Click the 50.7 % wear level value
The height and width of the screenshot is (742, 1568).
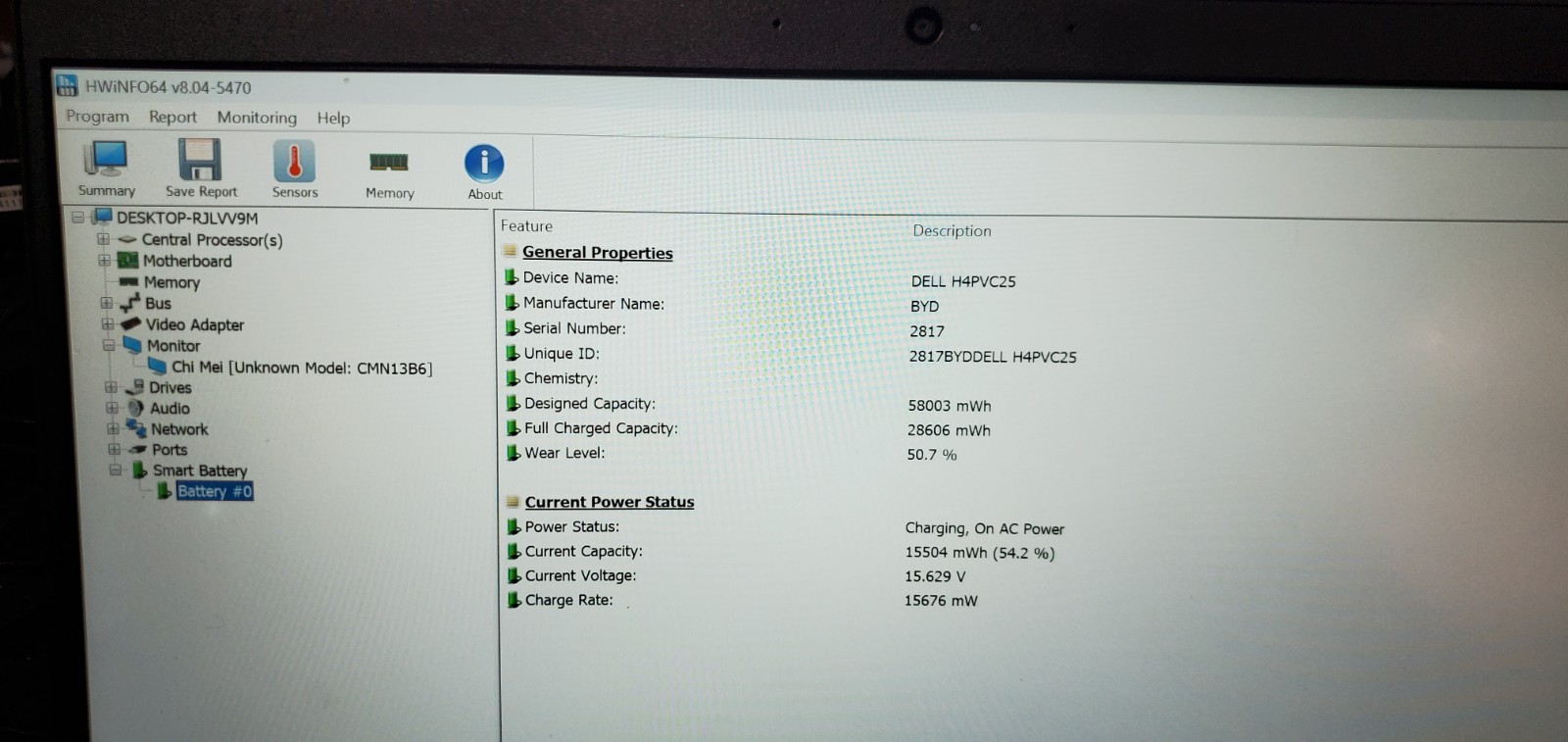[932, 455]
